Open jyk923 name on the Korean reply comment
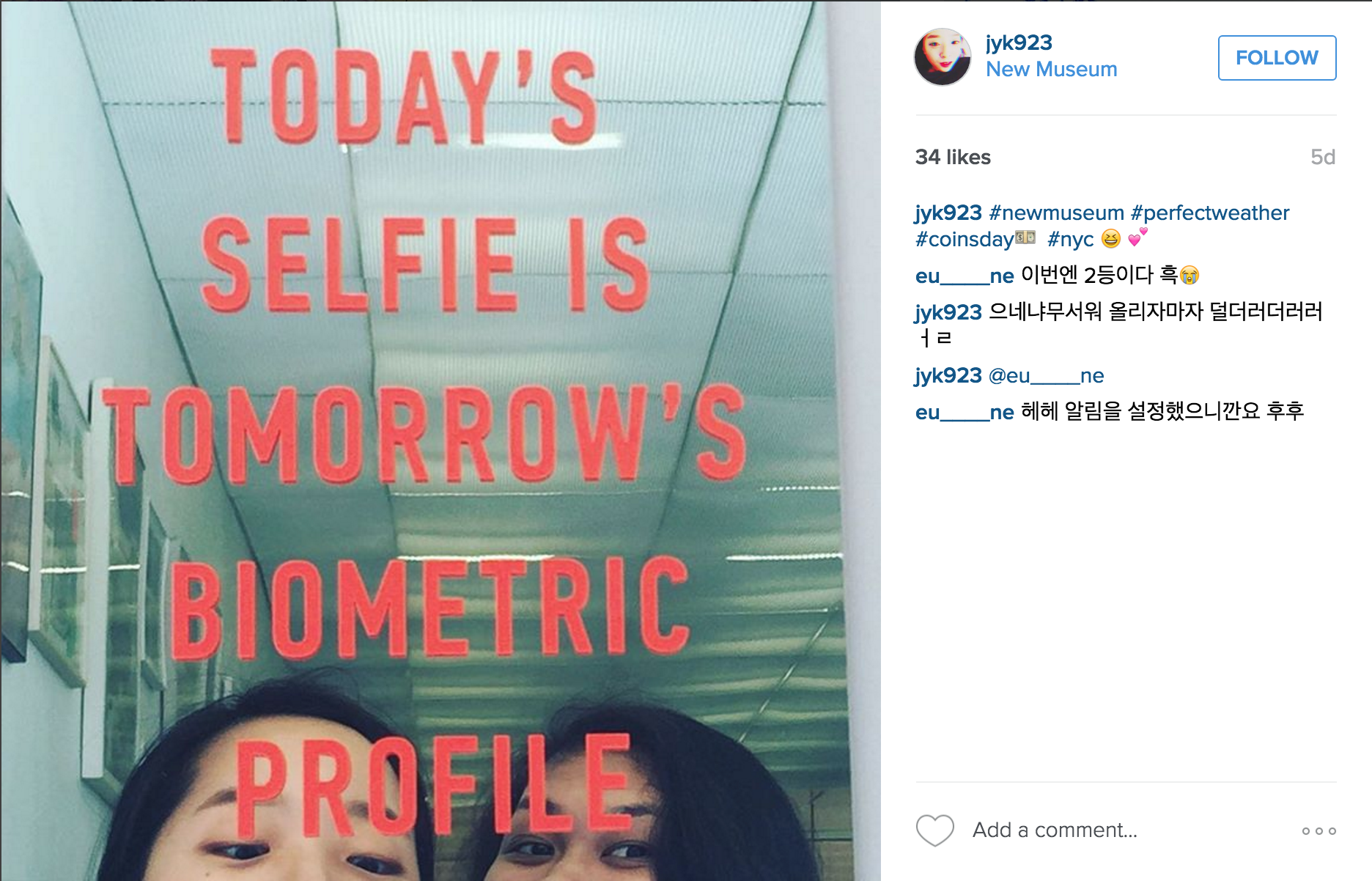Screen dimensions: 1372x881 [x=948, y=312]
